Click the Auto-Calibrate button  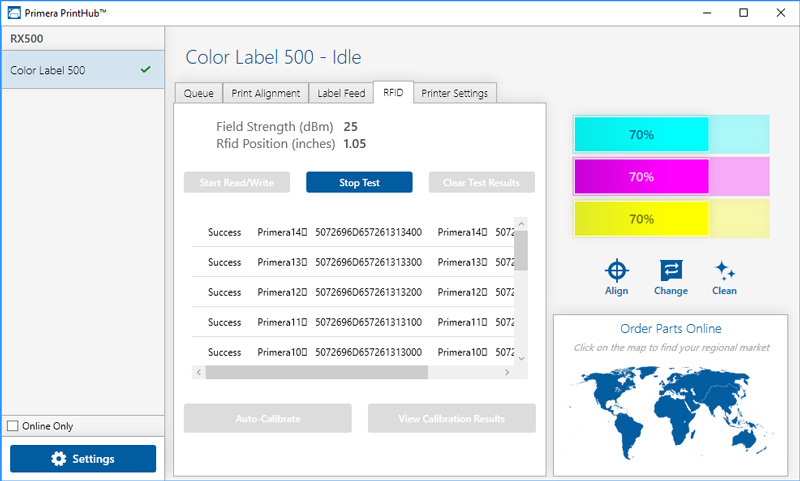[268, 418]
